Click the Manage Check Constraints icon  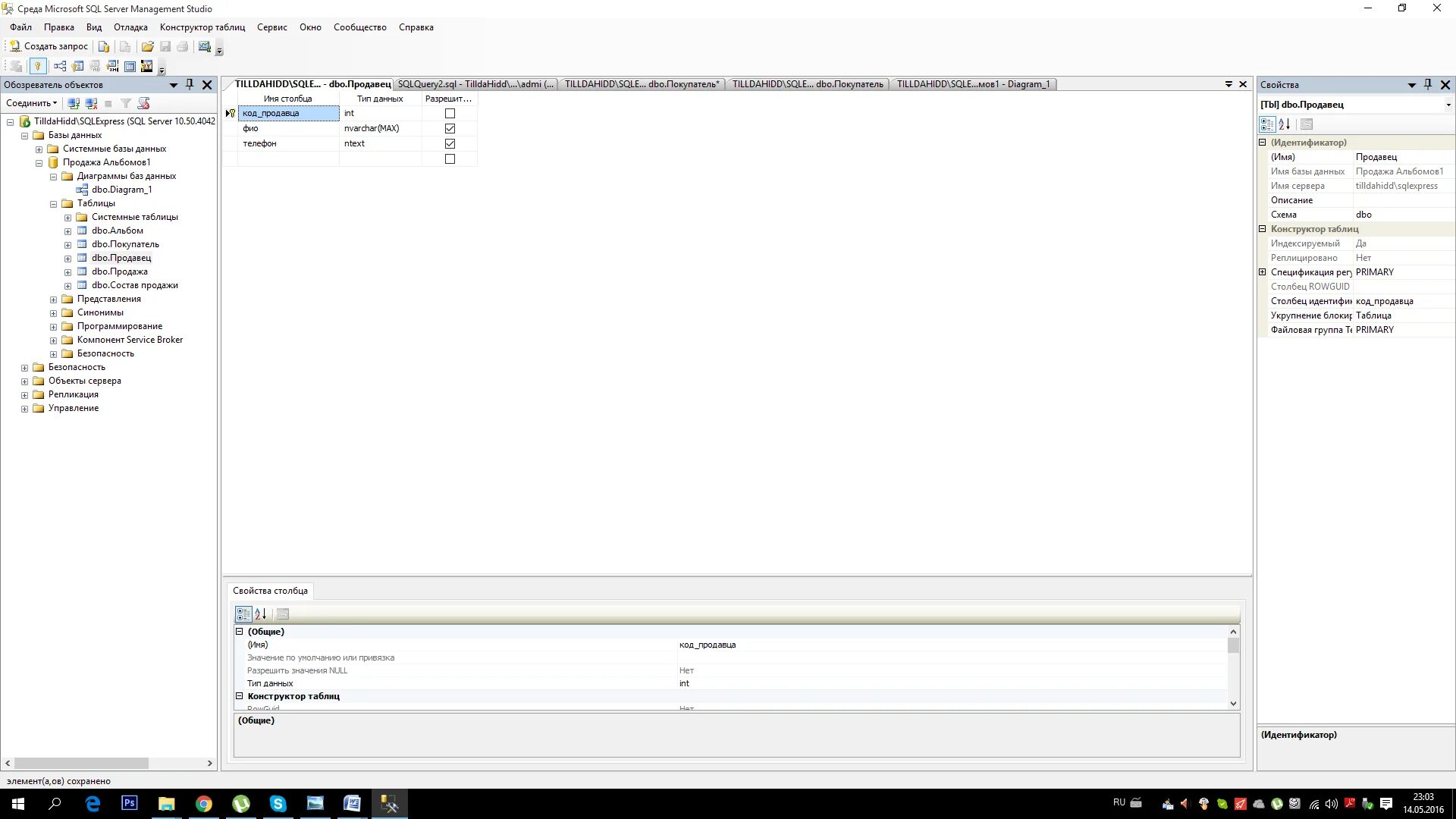(x=130, y=67)
